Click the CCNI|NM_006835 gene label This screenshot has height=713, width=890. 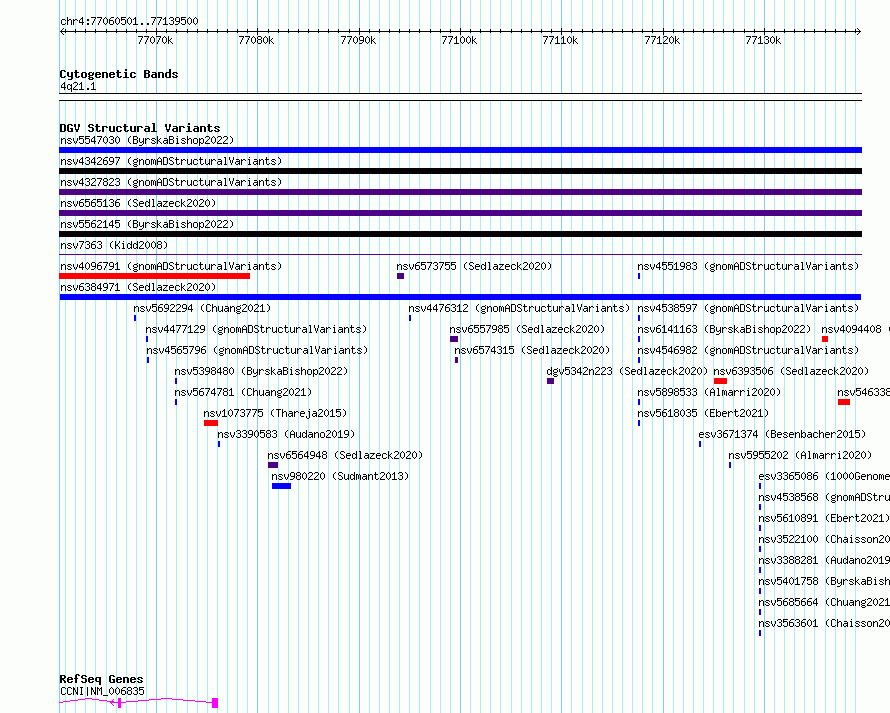coord(102,691)
